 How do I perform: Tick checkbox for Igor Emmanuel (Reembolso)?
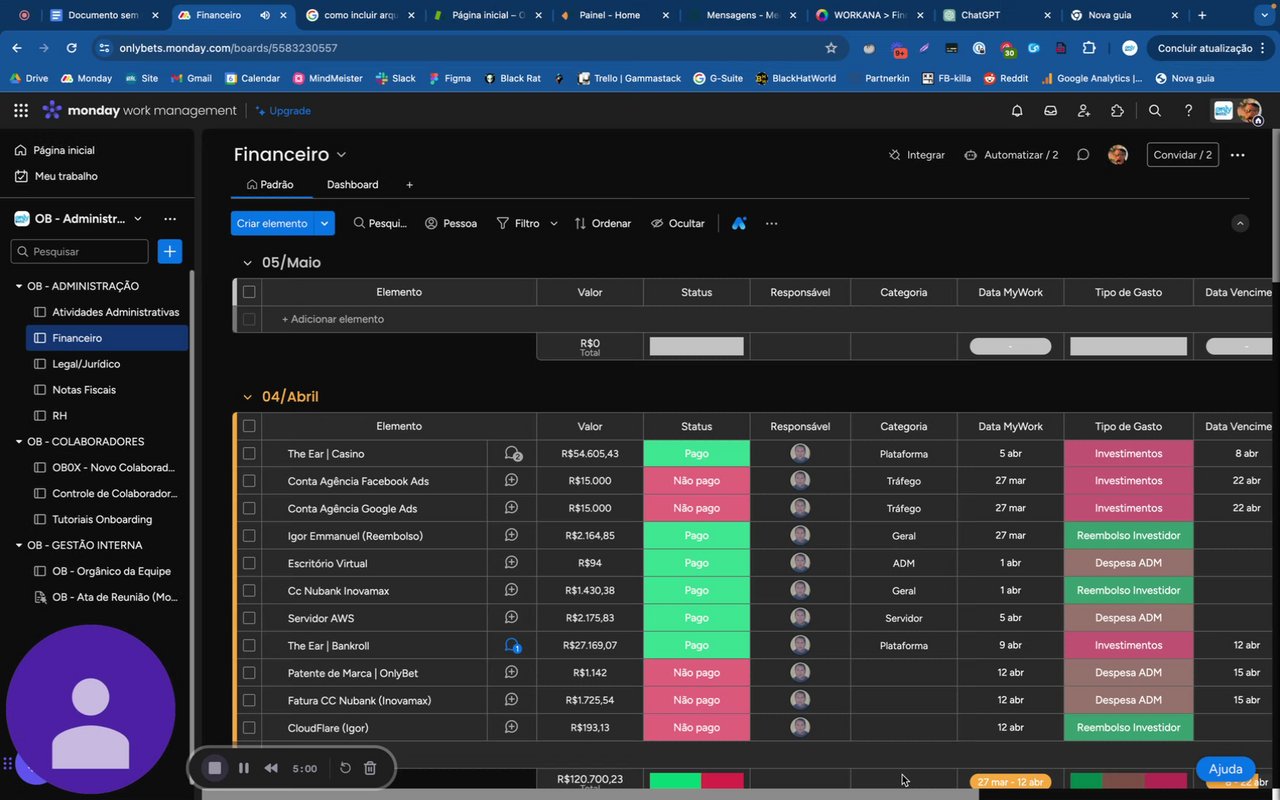click(249, 536)
